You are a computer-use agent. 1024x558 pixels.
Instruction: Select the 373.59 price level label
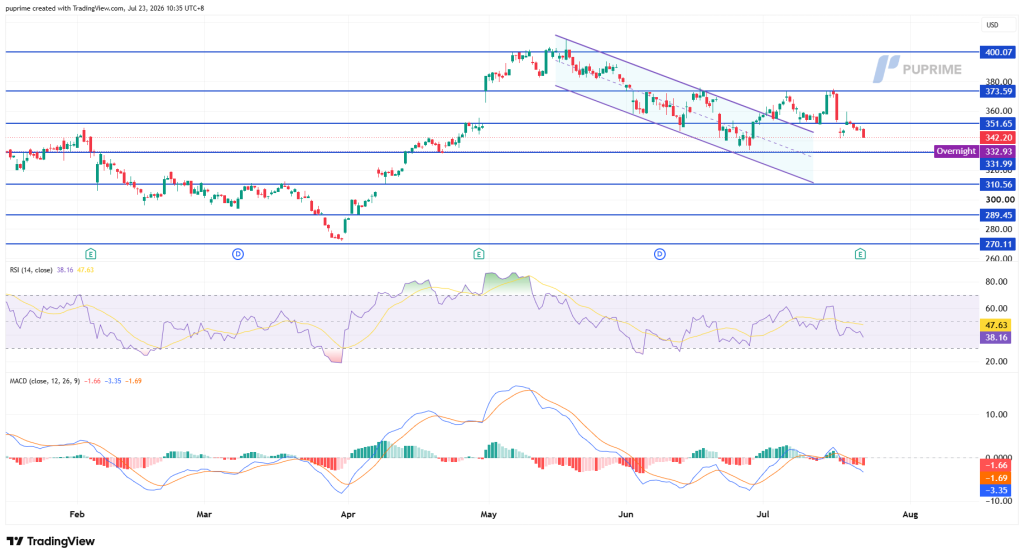pyautogui.click(x=998, y=91)
